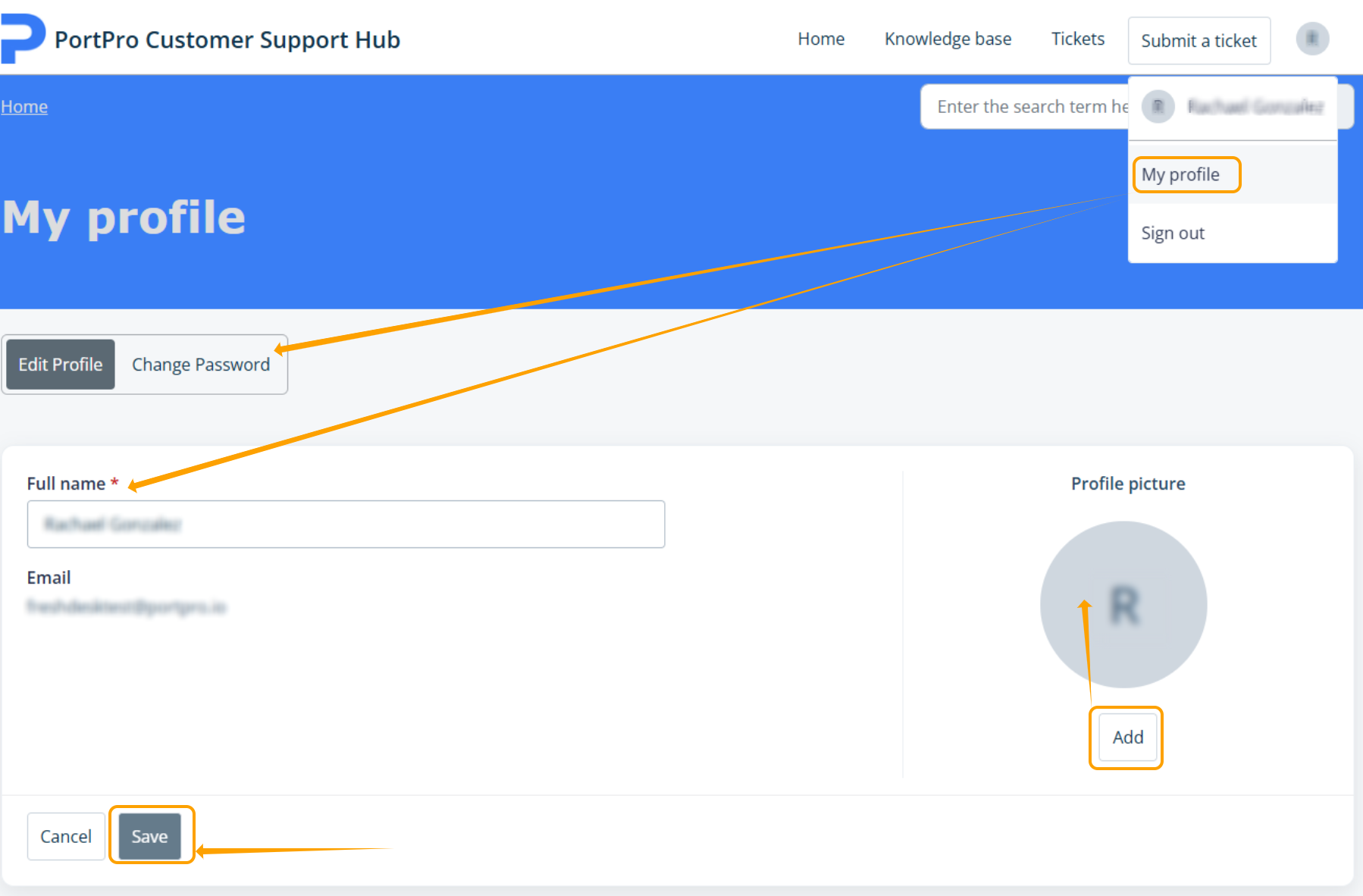Open the Knowledge base page
The height and width of the screenshot is (896, 1363).
(x=948, y=39)
